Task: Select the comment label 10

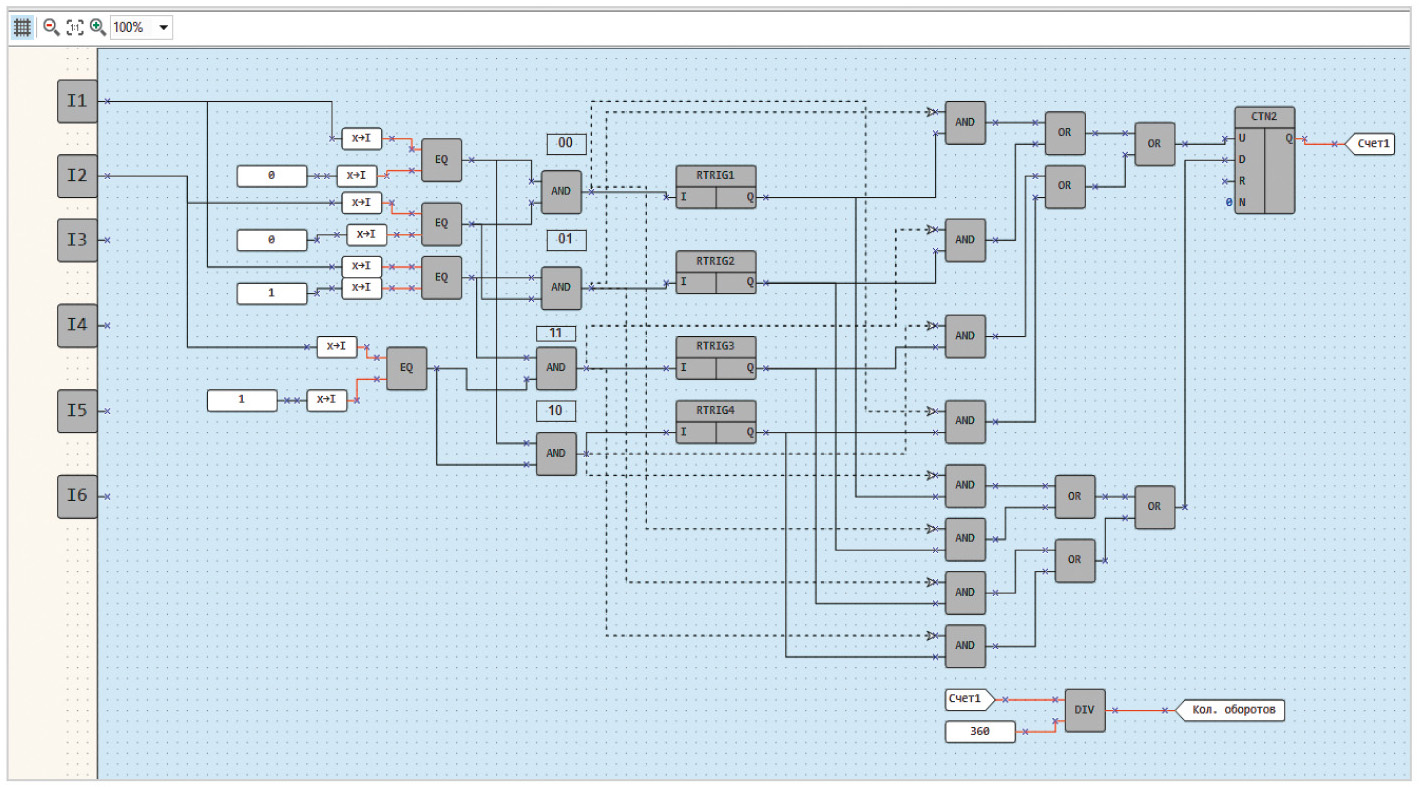Action: point(555,411)
